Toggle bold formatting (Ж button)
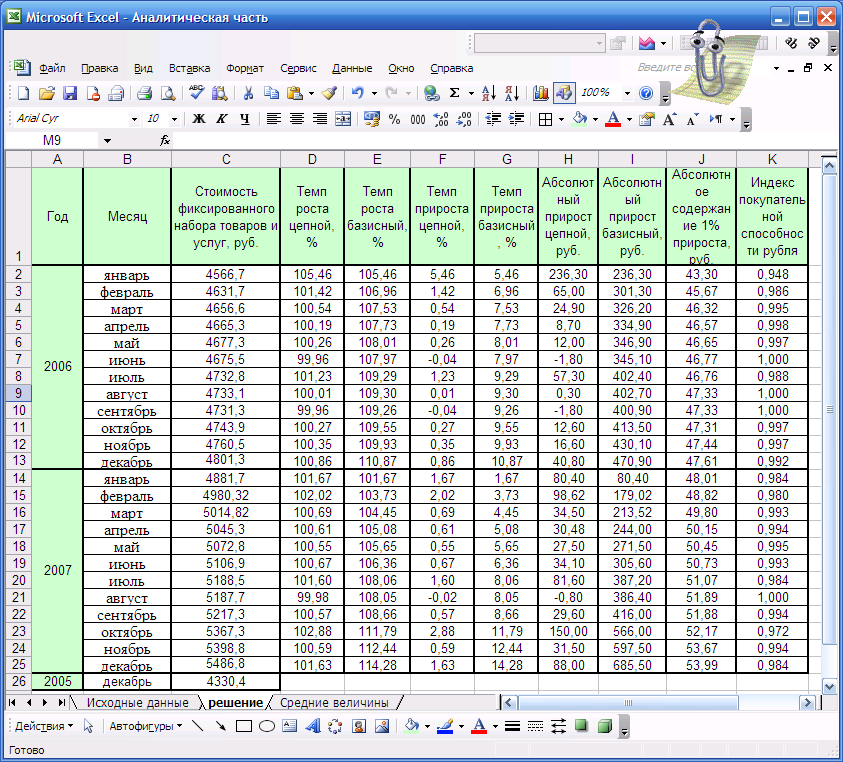The width and height of the screenshot is (843, 762). pyautogui.click(x=198, y=119)
